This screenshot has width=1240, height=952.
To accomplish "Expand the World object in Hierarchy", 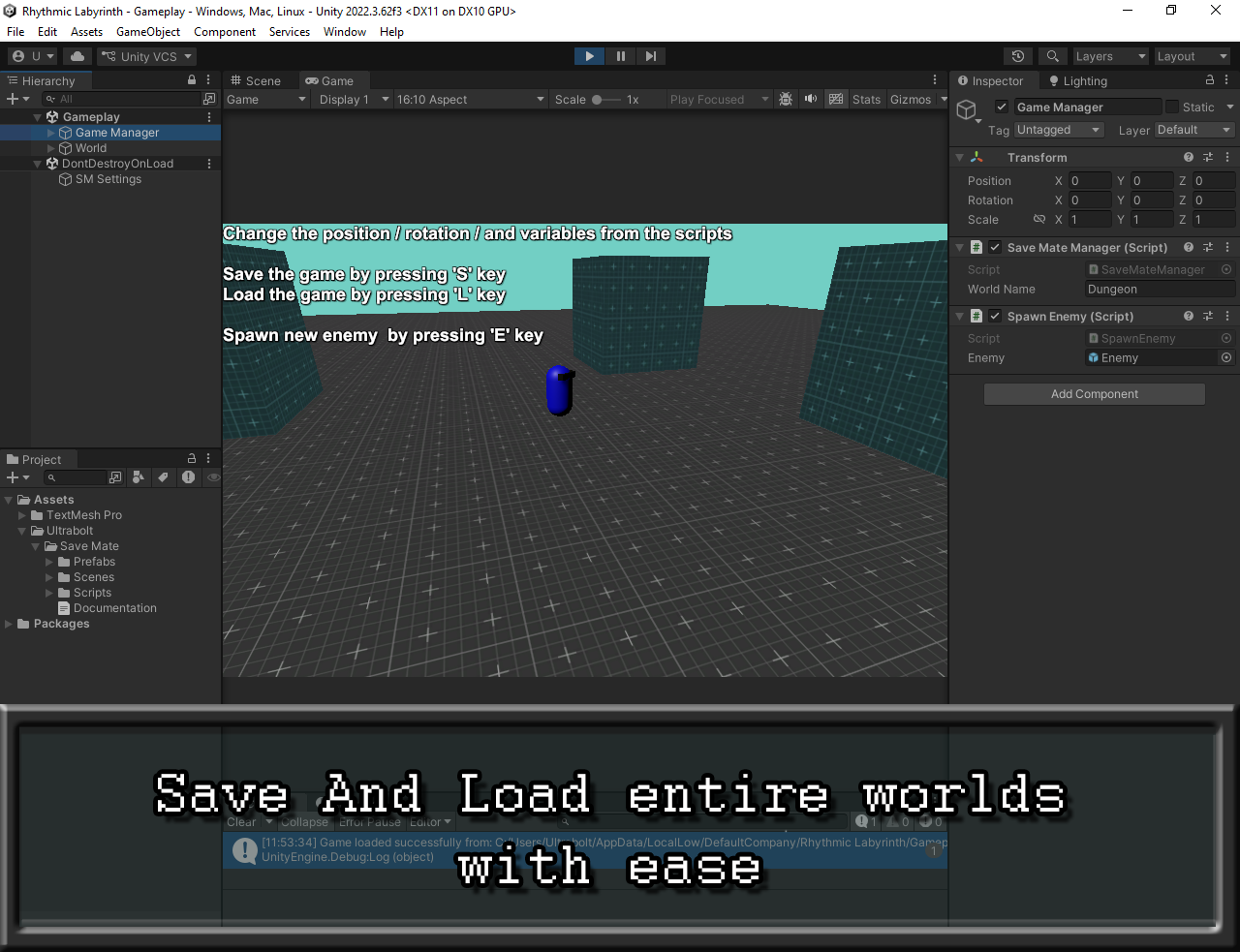I will coord(51,148).
